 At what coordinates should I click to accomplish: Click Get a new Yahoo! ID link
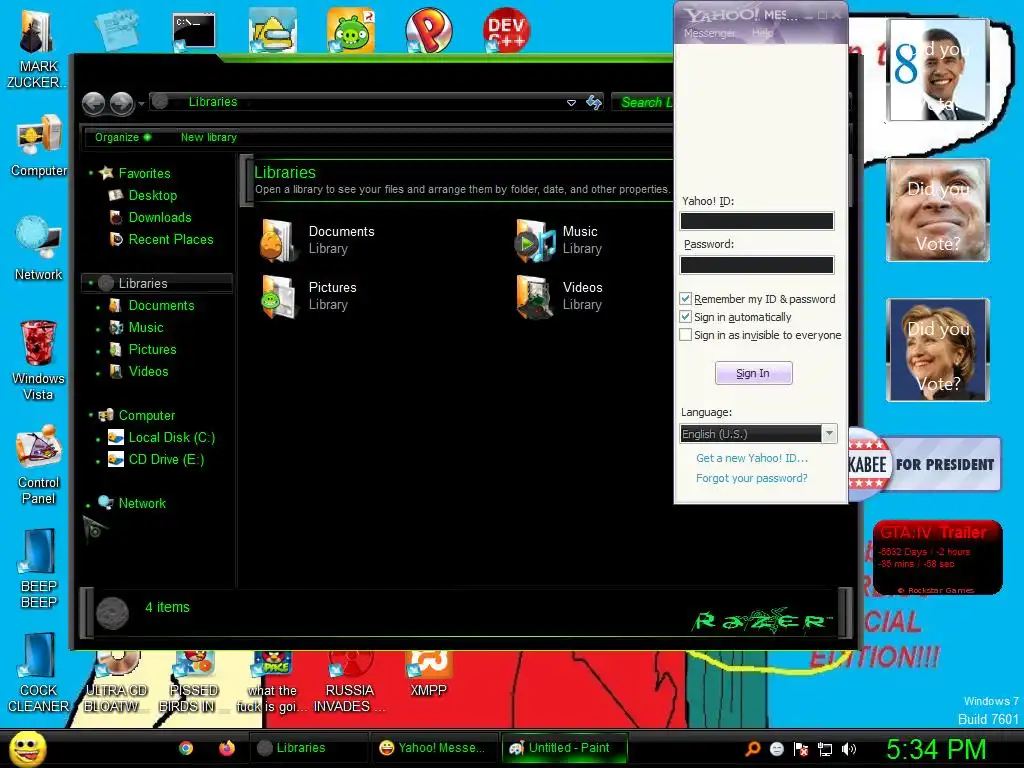[x=752, y=458]
